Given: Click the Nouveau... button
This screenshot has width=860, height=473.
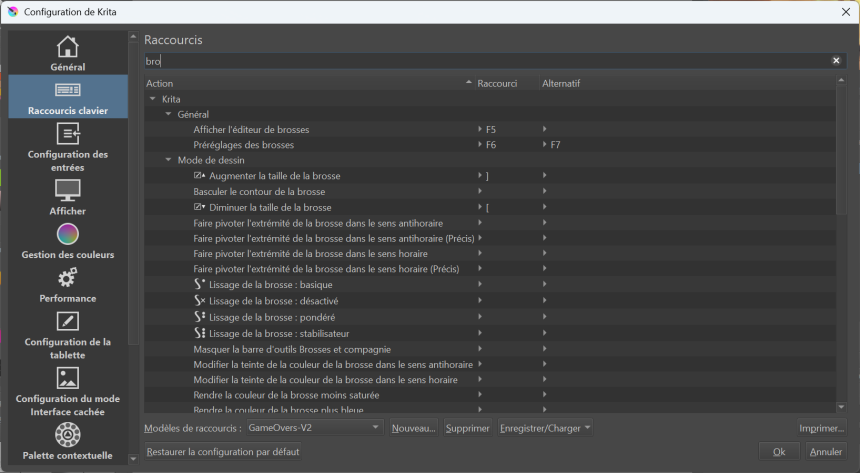Looking at the screenshot, I should [413, 428].
